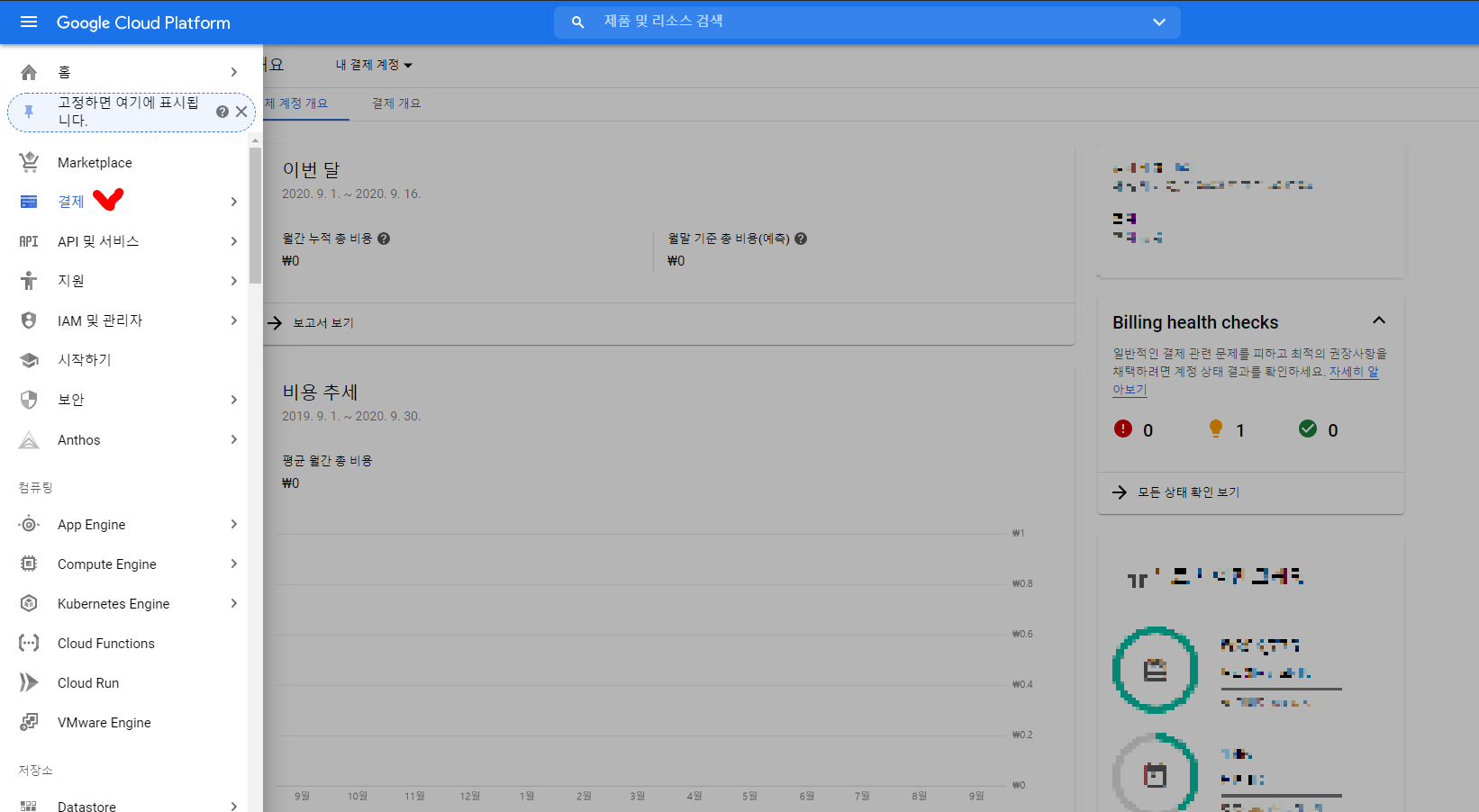Expand the Compute Engine submenu chevron

(x=234, y=564)
